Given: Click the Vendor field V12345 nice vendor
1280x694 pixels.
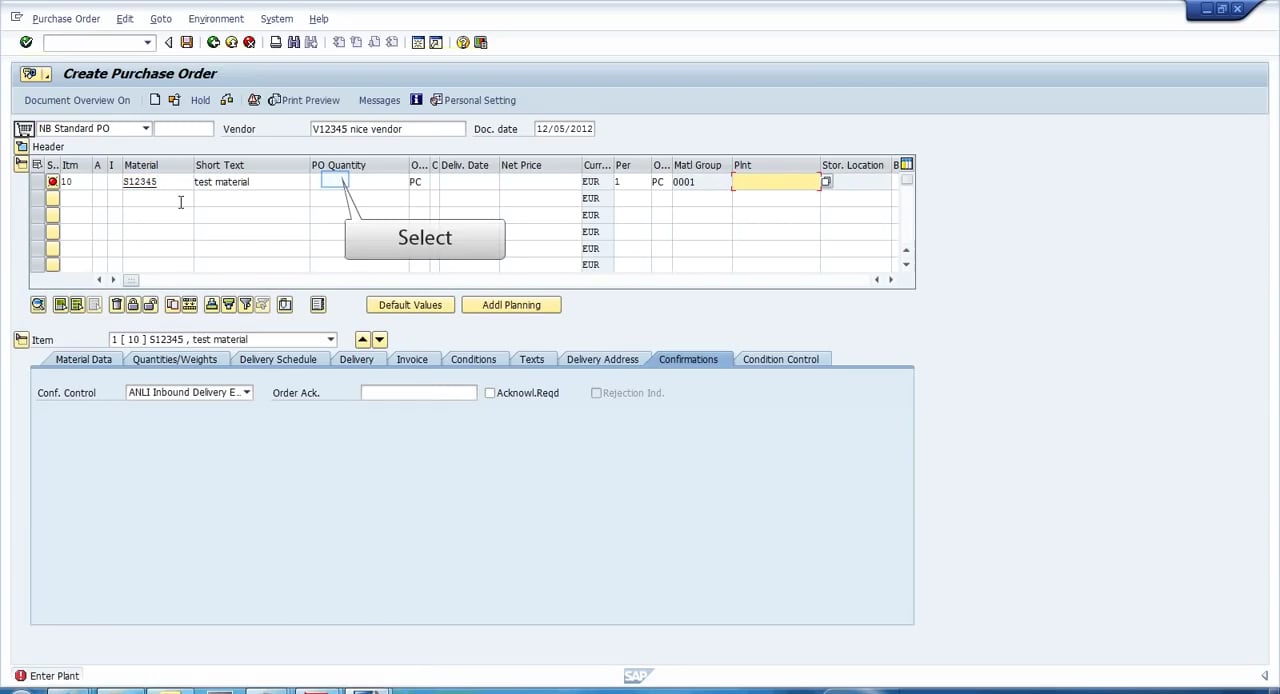Looking at the screenshot, I should pos(388,129).
